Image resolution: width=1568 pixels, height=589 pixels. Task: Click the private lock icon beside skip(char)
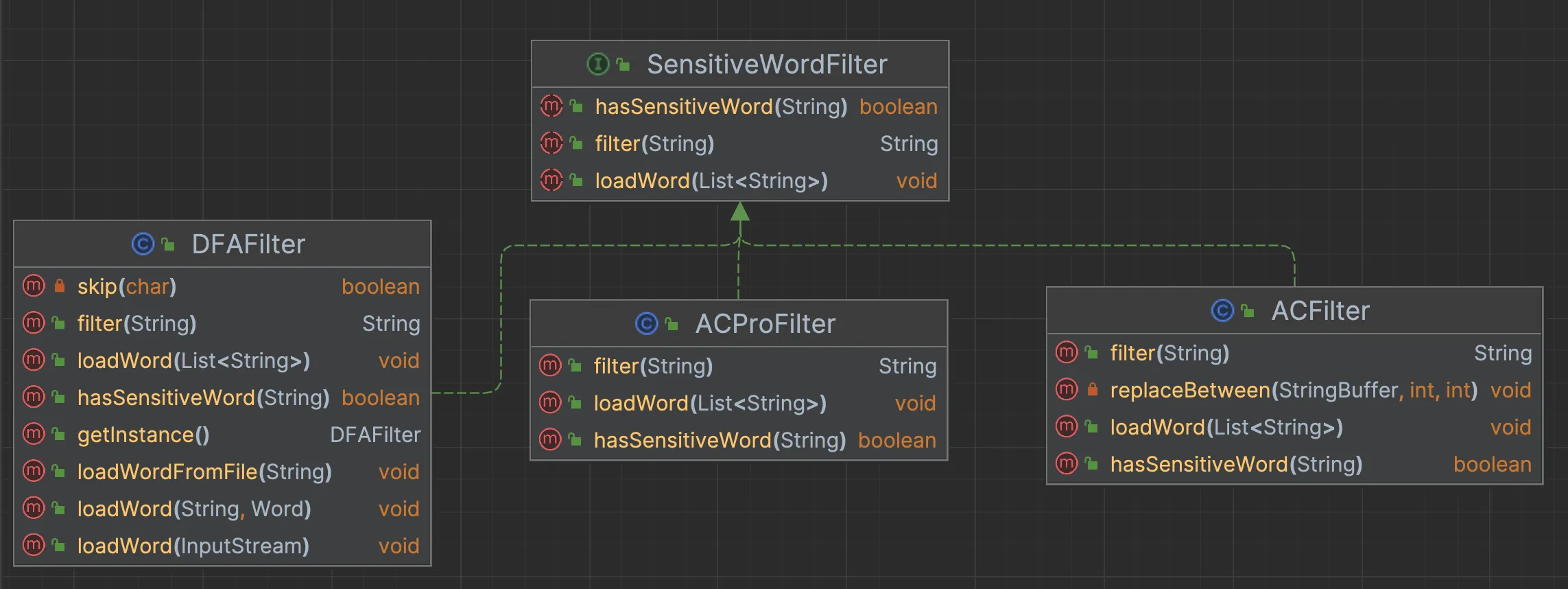point(60,285)
